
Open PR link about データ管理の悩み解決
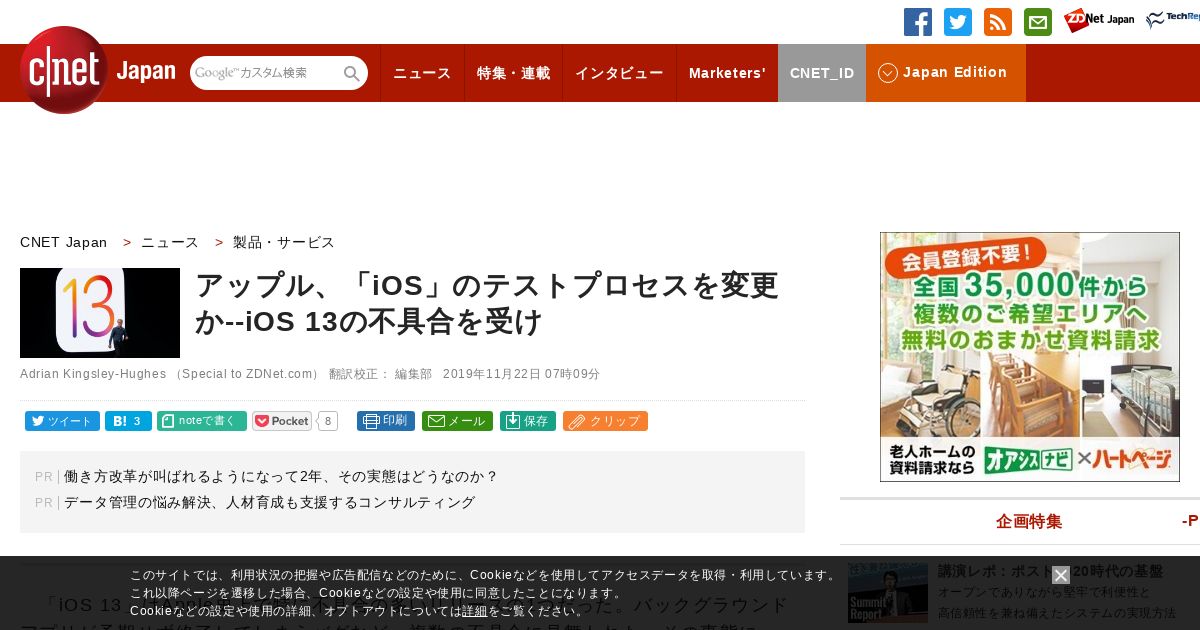click(x=270, y=503)
